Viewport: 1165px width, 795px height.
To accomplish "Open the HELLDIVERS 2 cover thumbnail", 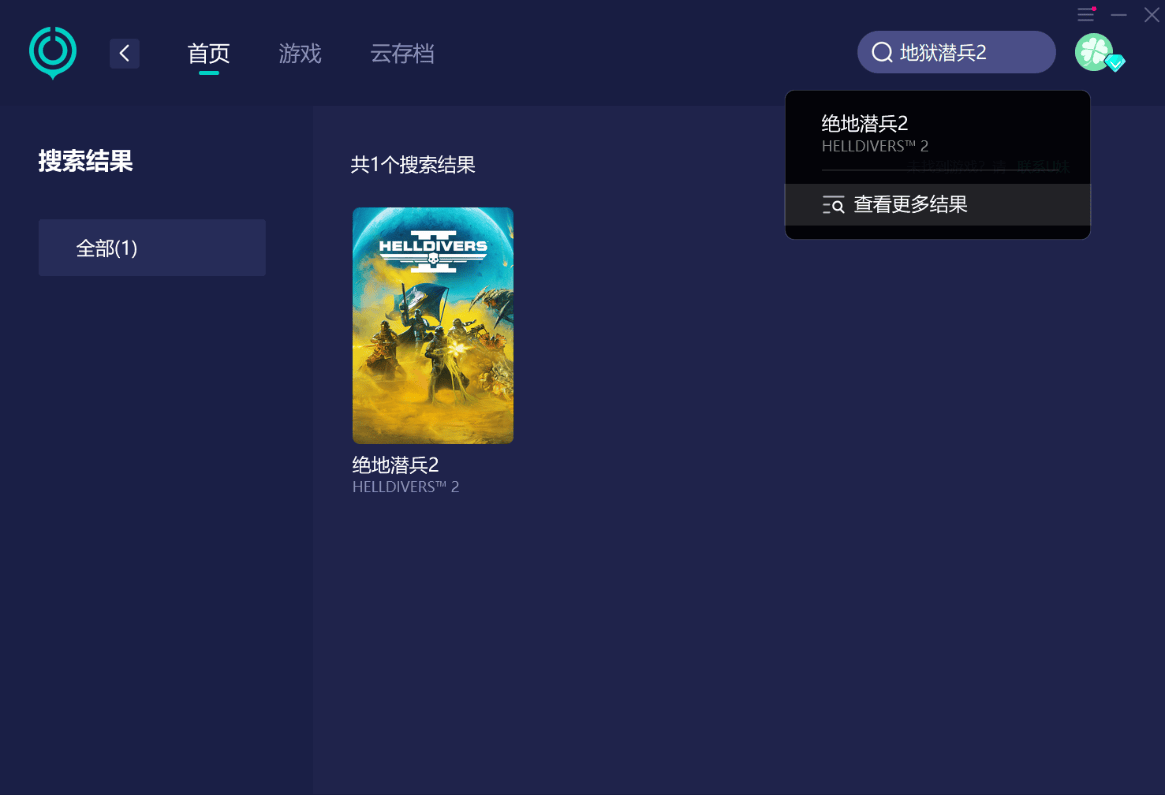I will coord(433,325).
